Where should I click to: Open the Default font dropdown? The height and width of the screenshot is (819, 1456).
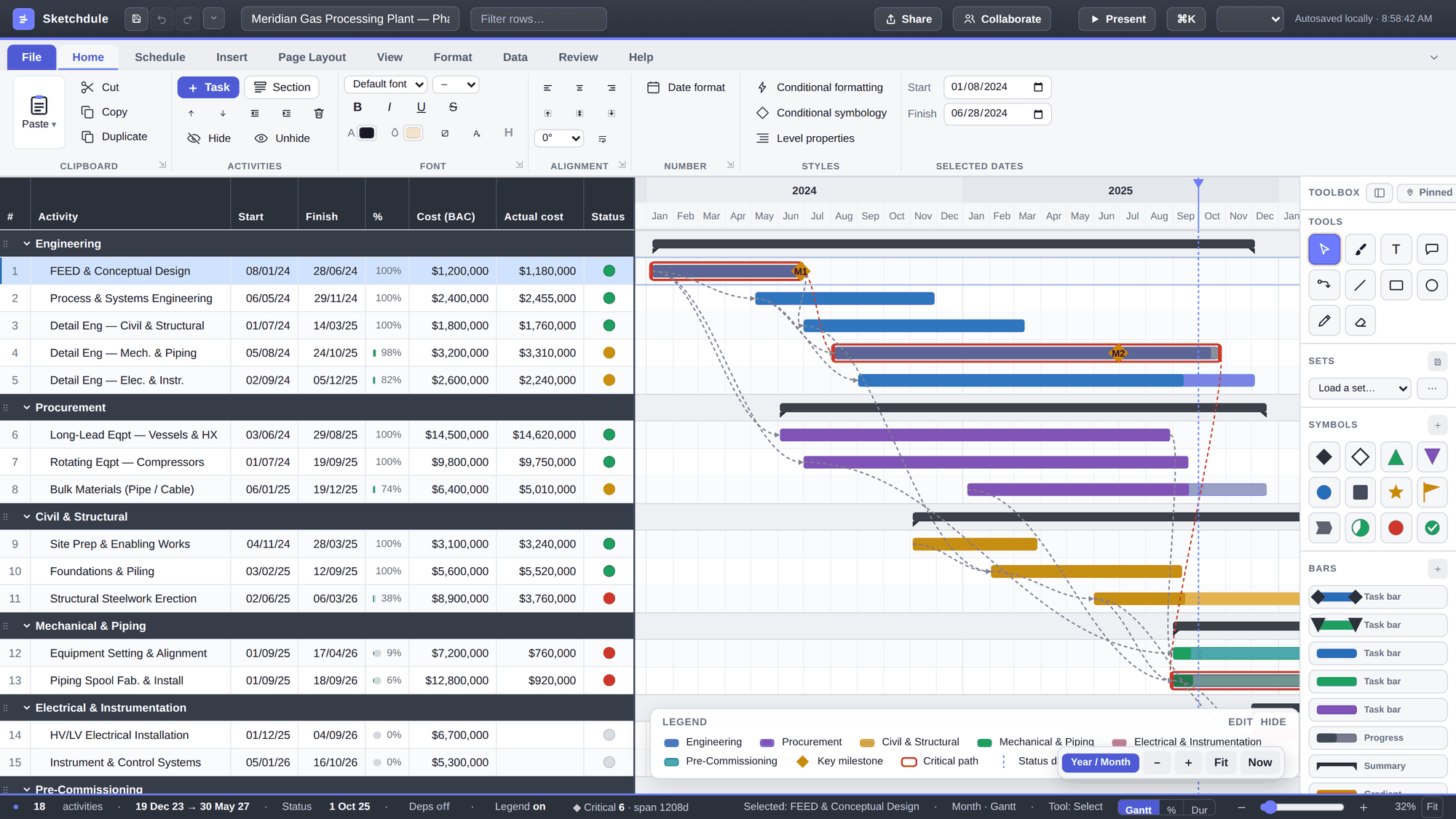(386, 84)
